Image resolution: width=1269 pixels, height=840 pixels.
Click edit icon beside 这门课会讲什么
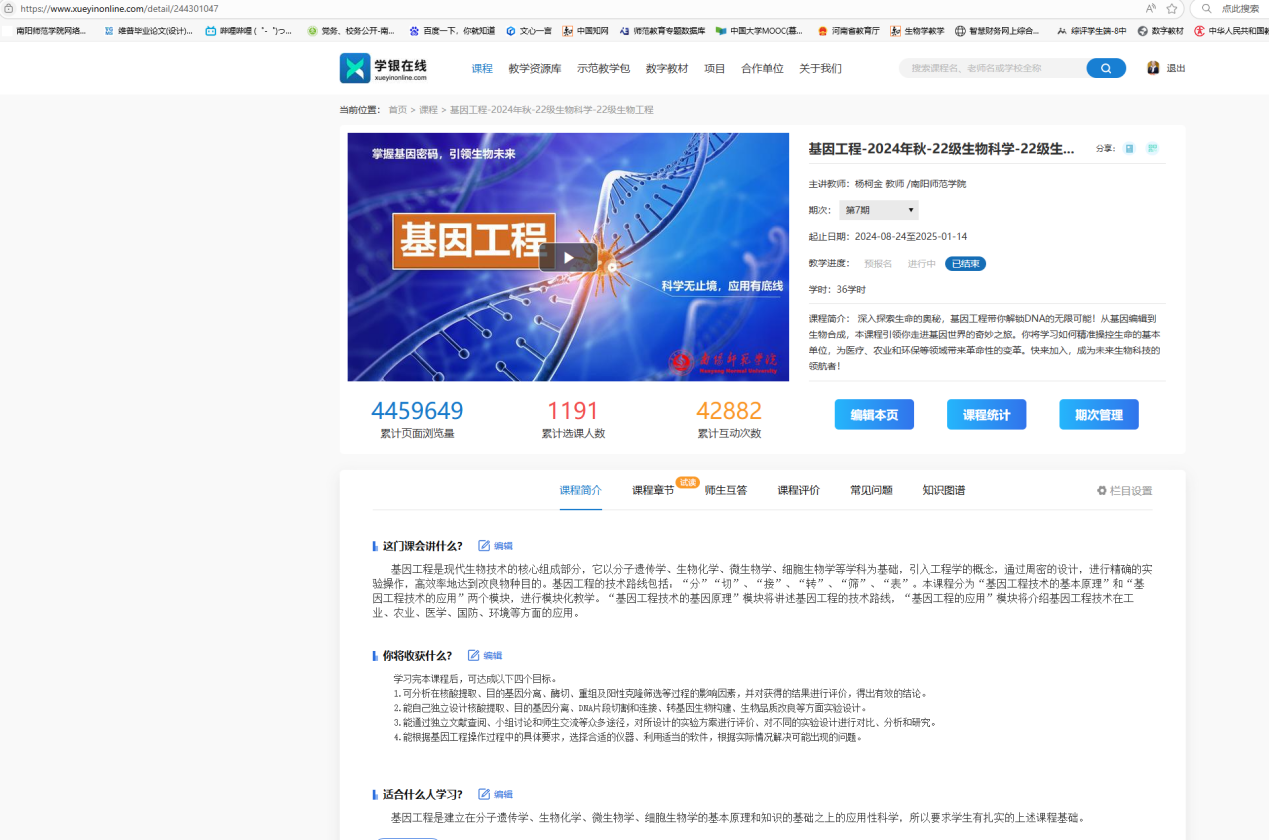(485, 546)
